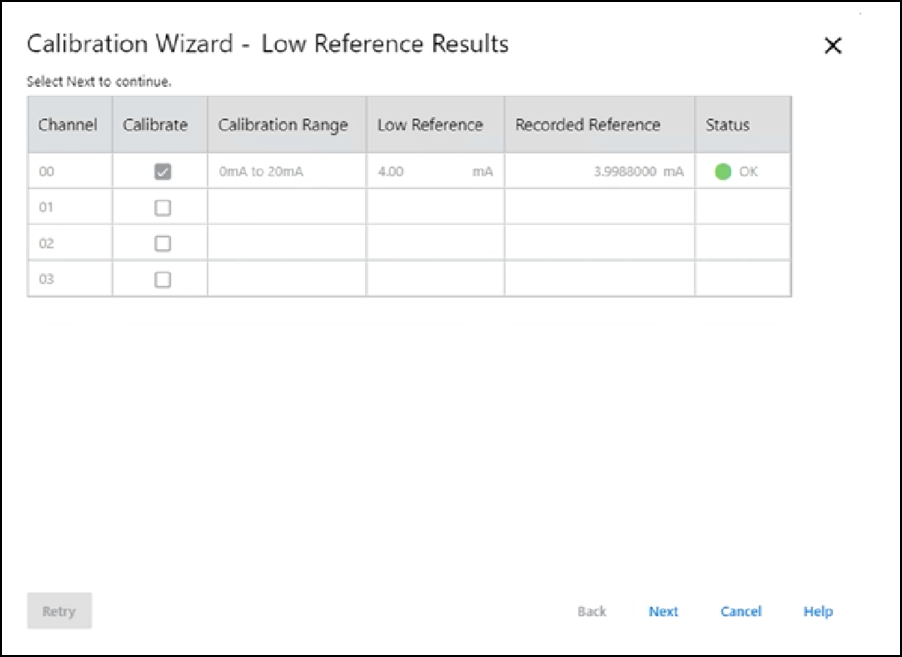902x657 pixels.
Task: Click the Retry button
Action: tap(59, 611)
